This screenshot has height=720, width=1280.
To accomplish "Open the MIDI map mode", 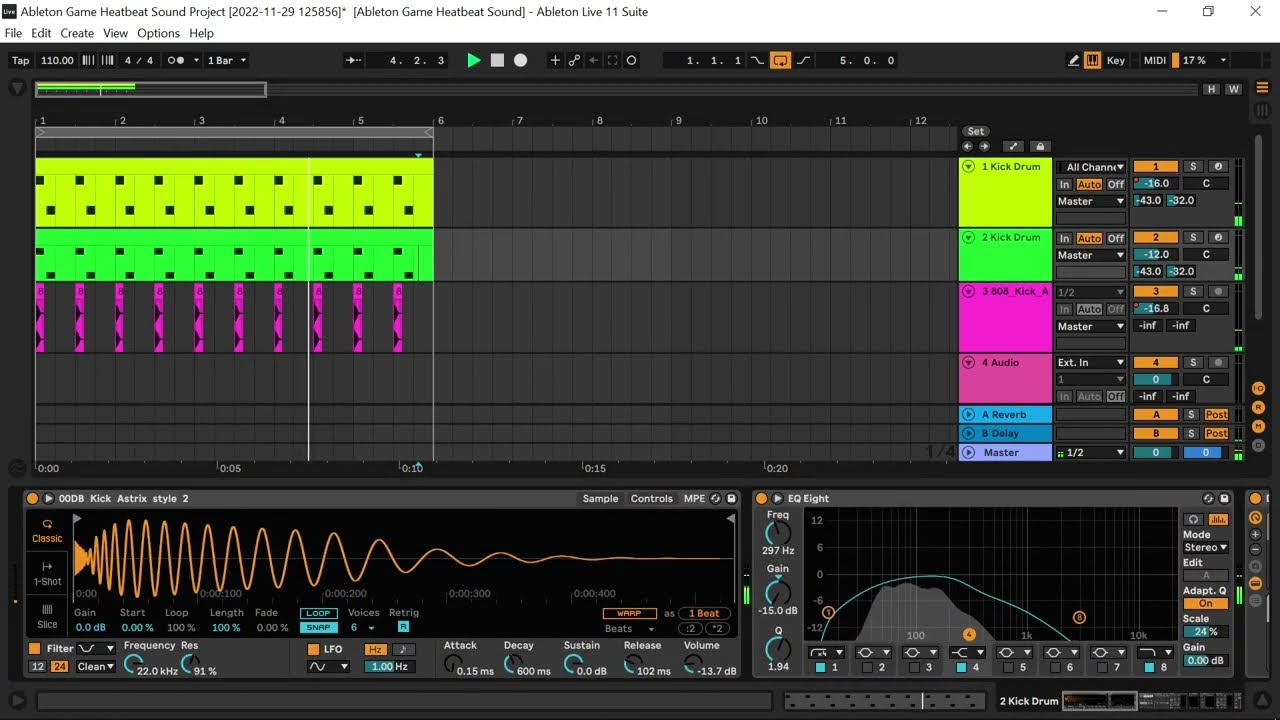I will click(1155, 60).
